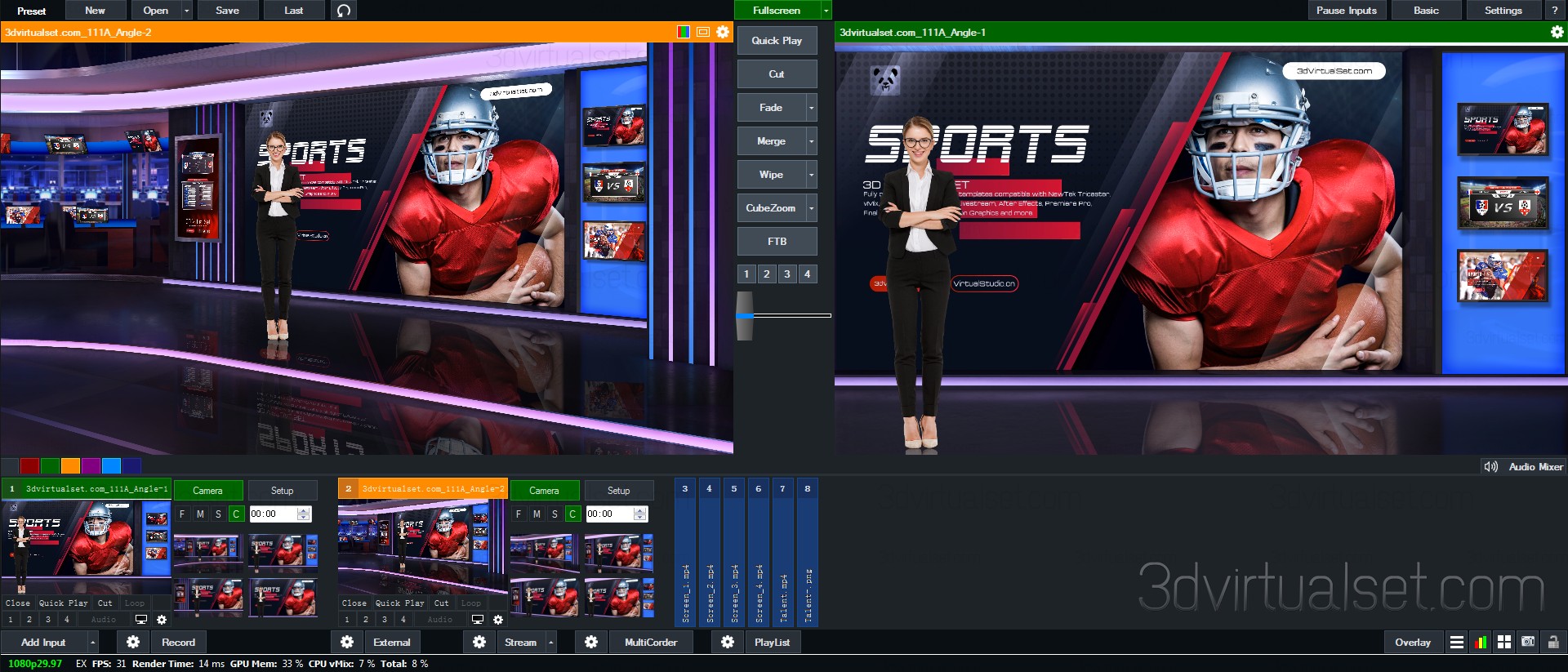Click the safe-area frame icon in preview header
Screen dimensions: 1568x672
703,32
